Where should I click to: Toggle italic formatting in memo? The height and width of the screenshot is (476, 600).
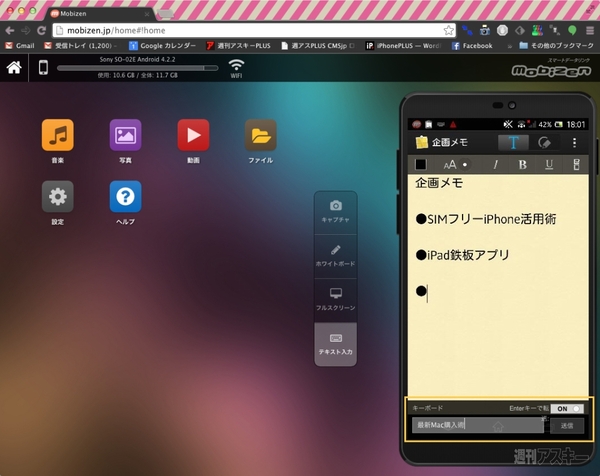496,165
